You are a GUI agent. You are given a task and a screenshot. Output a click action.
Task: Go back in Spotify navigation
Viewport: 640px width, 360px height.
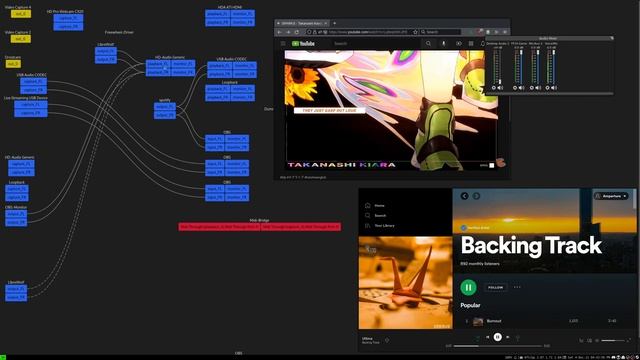tap(464, 196)
